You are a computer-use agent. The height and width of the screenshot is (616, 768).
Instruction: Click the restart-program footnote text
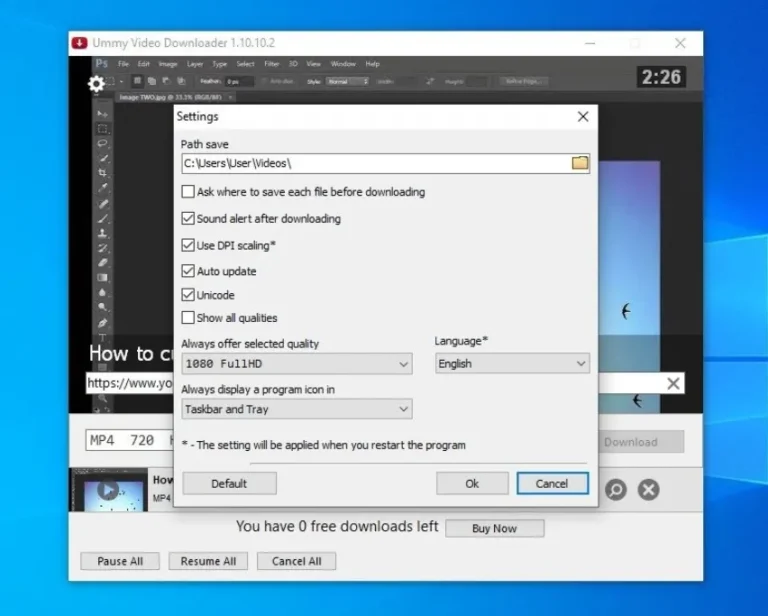click(323, 445)
